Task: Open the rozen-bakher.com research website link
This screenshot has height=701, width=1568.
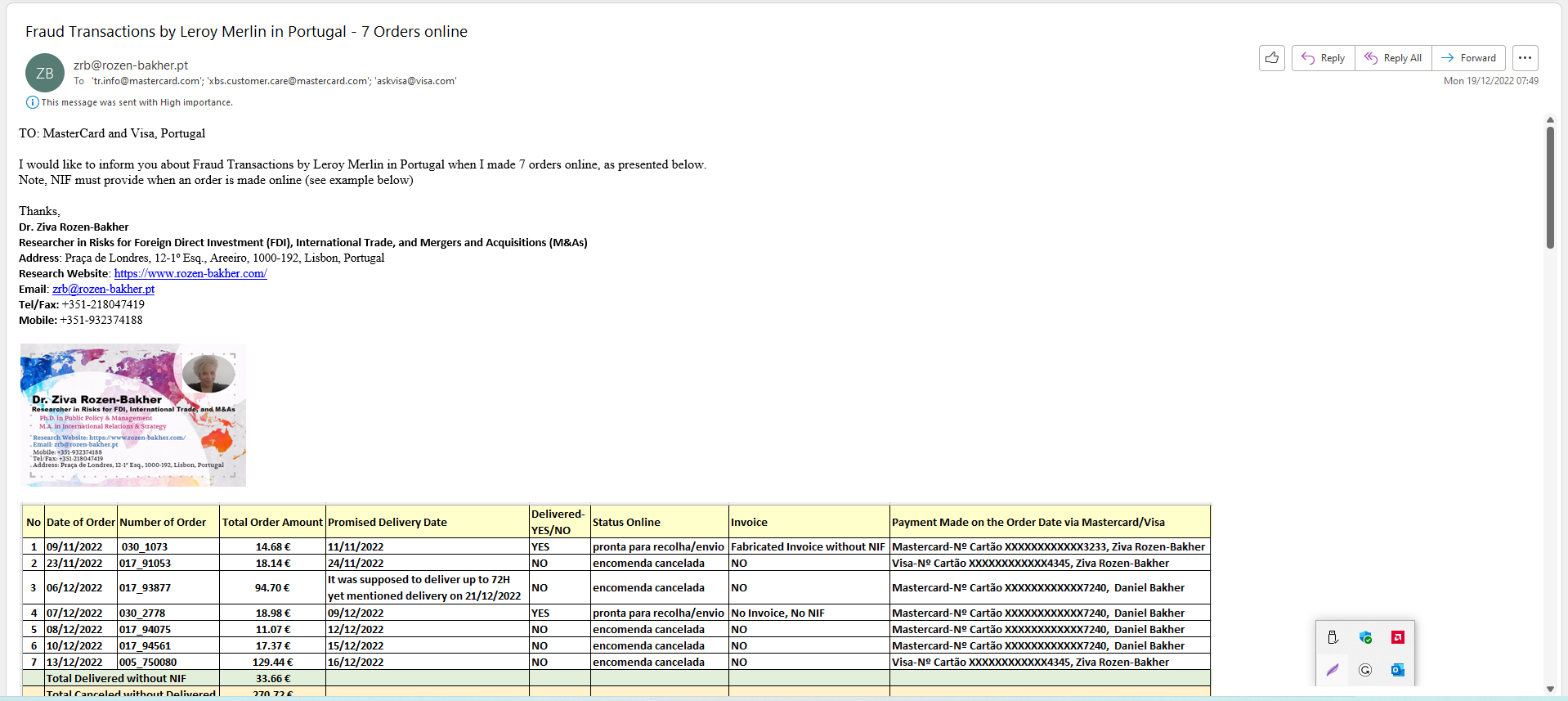Action: (x=190, y=273)
